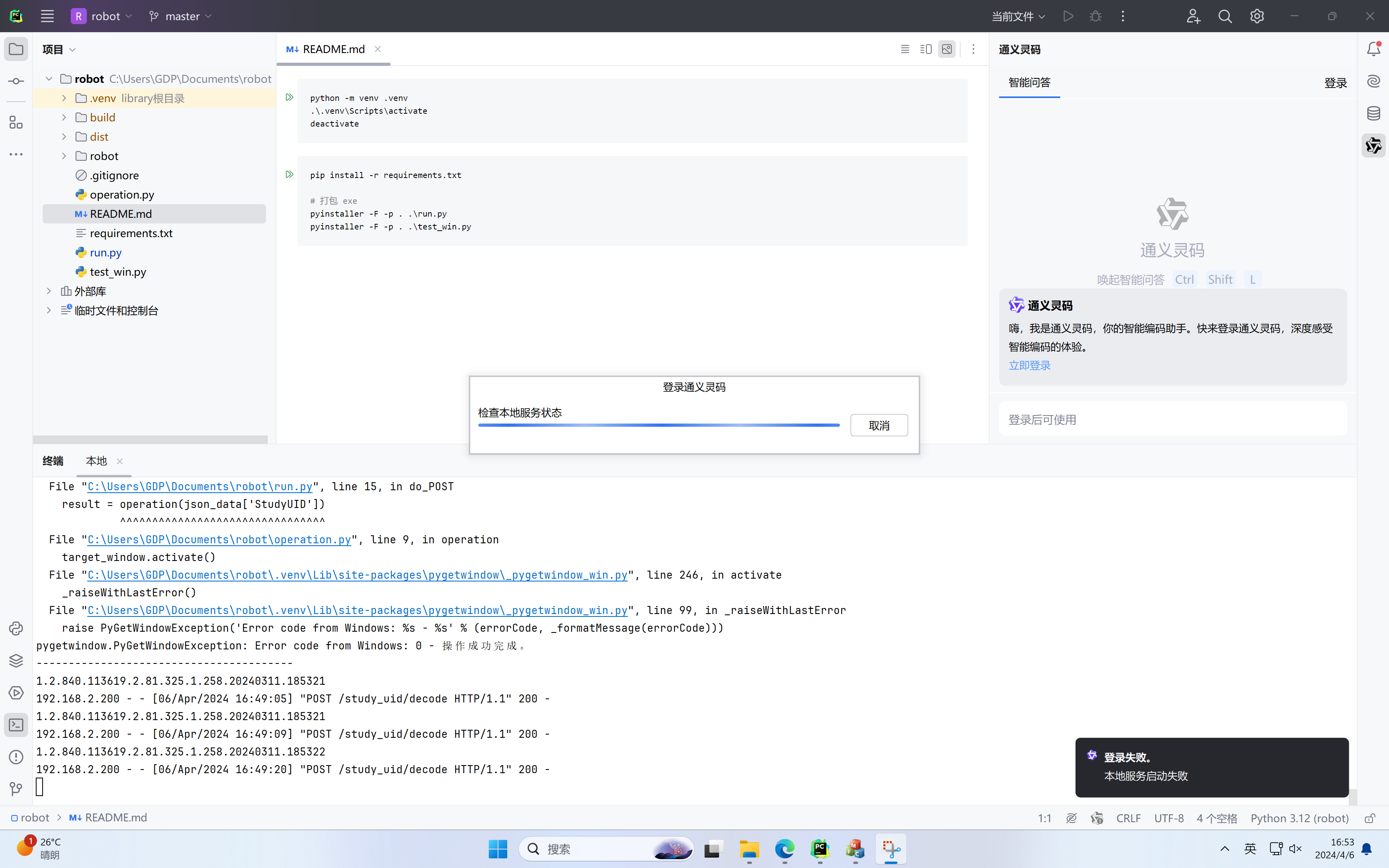Open the Python Console tool window

coord(16,628)
